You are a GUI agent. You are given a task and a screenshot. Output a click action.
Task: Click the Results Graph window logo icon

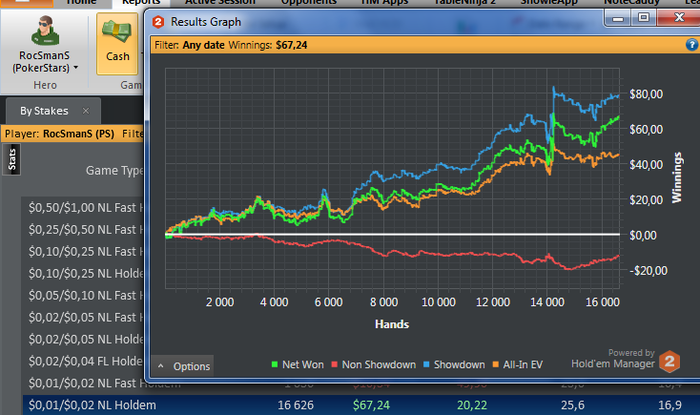pyautogui.click(x=158, y=21)
